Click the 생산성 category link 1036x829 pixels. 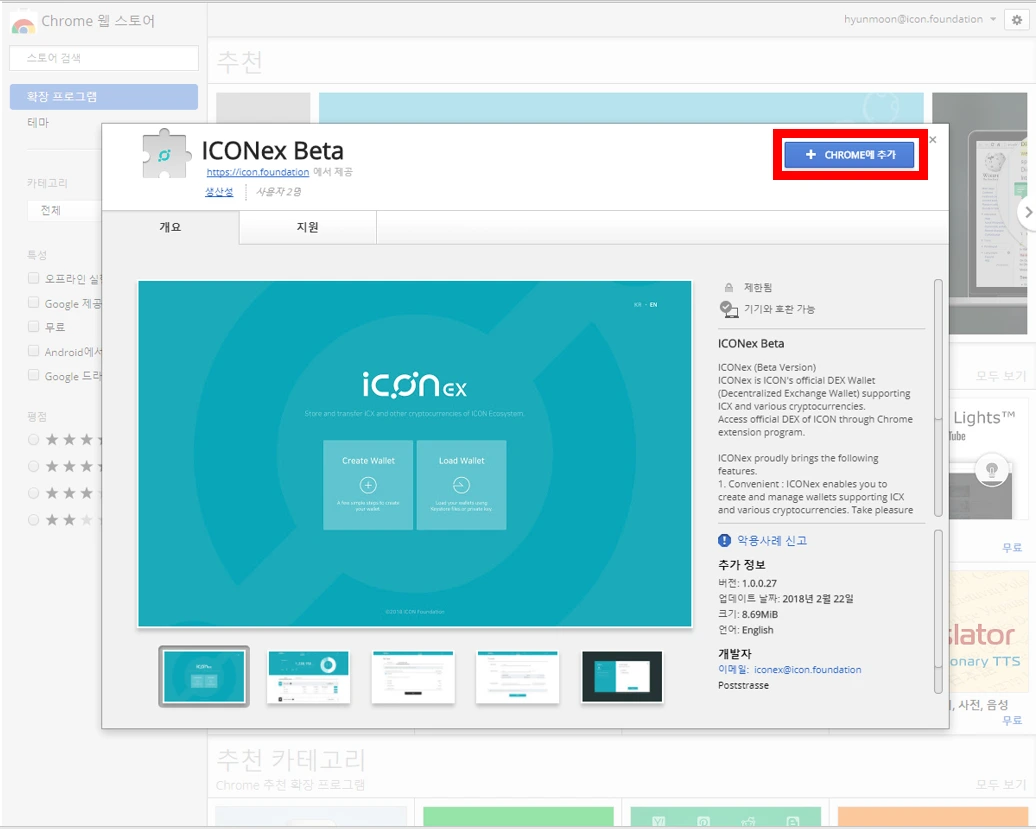[x=219, y=192]
